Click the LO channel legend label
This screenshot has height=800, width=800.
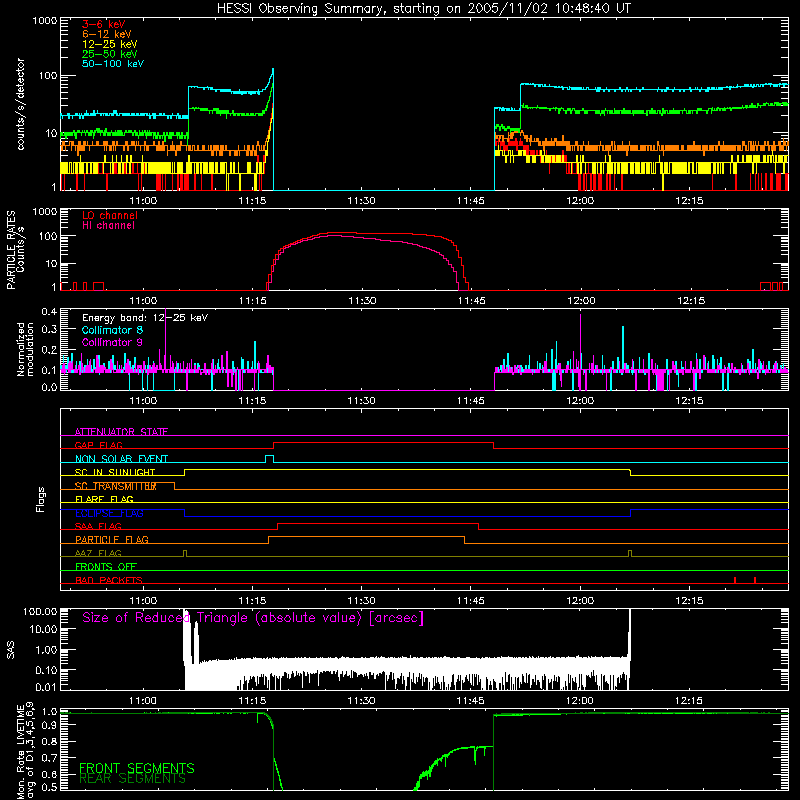tap(110, 215)
